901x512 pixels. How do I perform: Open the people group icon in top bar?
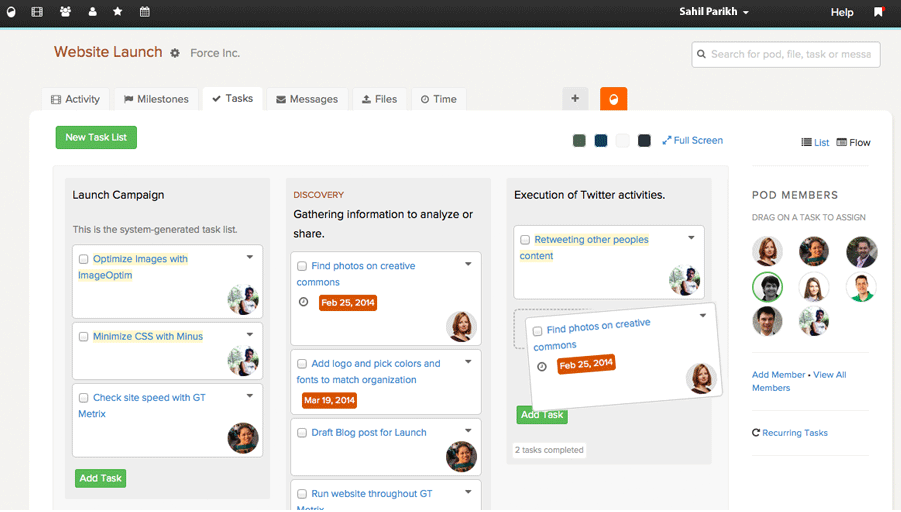pos(65,11)
